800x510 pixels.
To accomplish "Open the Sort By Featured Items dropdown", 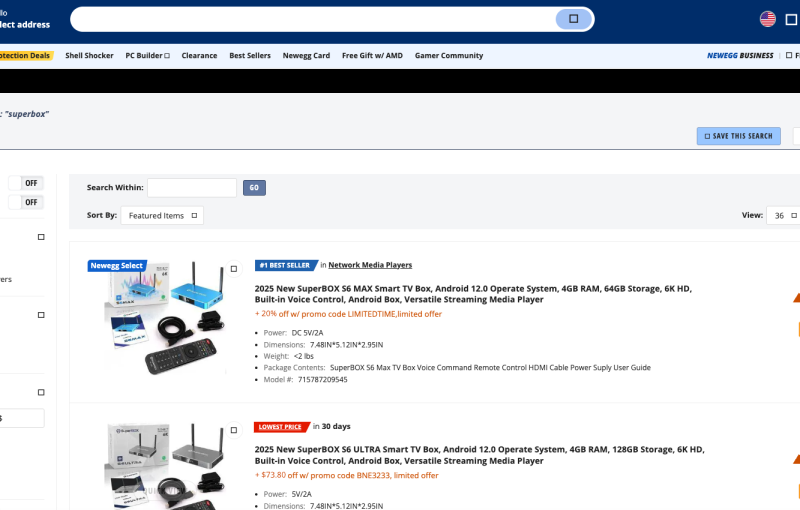I will (x=165, y=215).
